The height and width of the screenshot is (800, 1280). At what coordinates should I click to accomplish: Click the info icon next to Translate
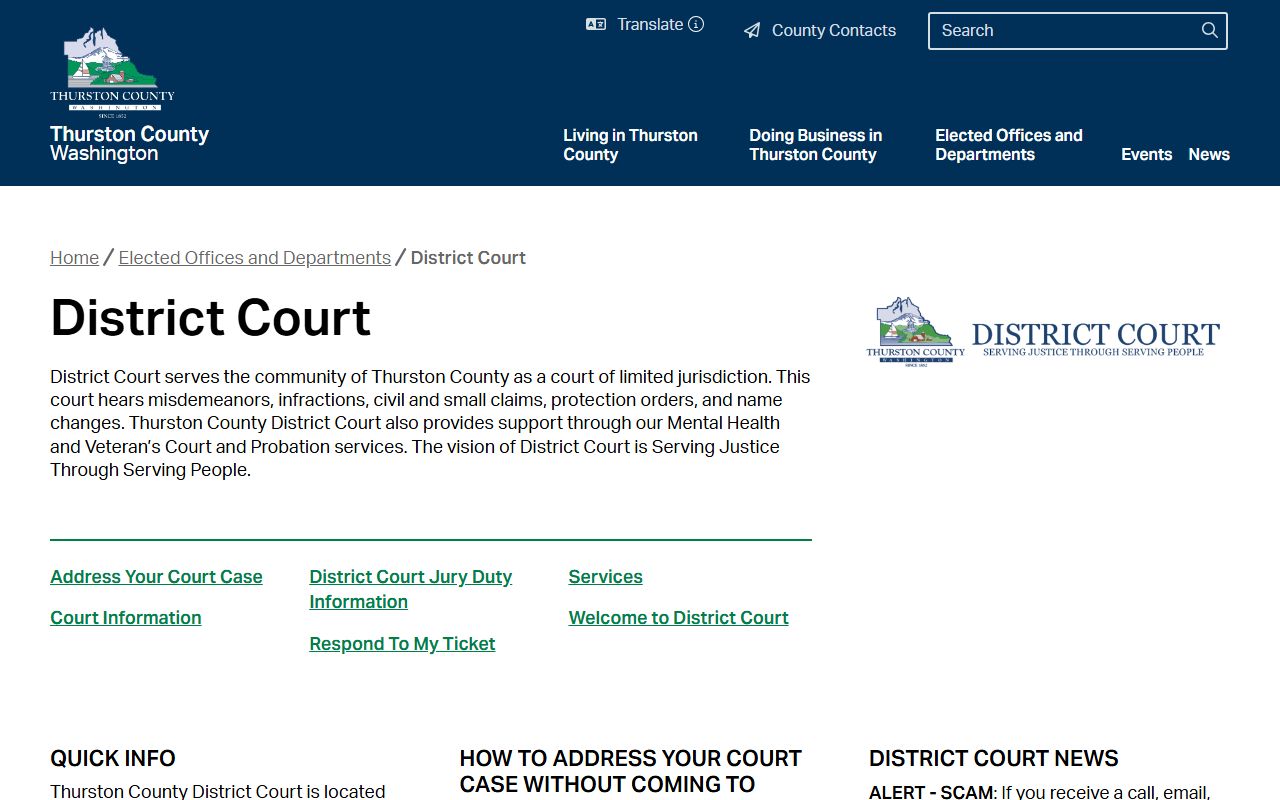[696, 24]
